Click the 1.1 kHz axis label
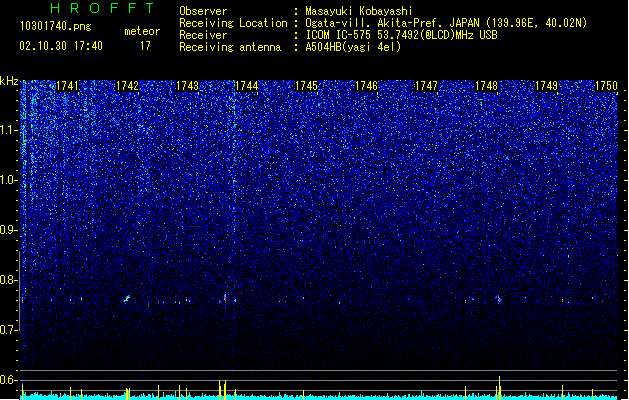 (9, 130)
